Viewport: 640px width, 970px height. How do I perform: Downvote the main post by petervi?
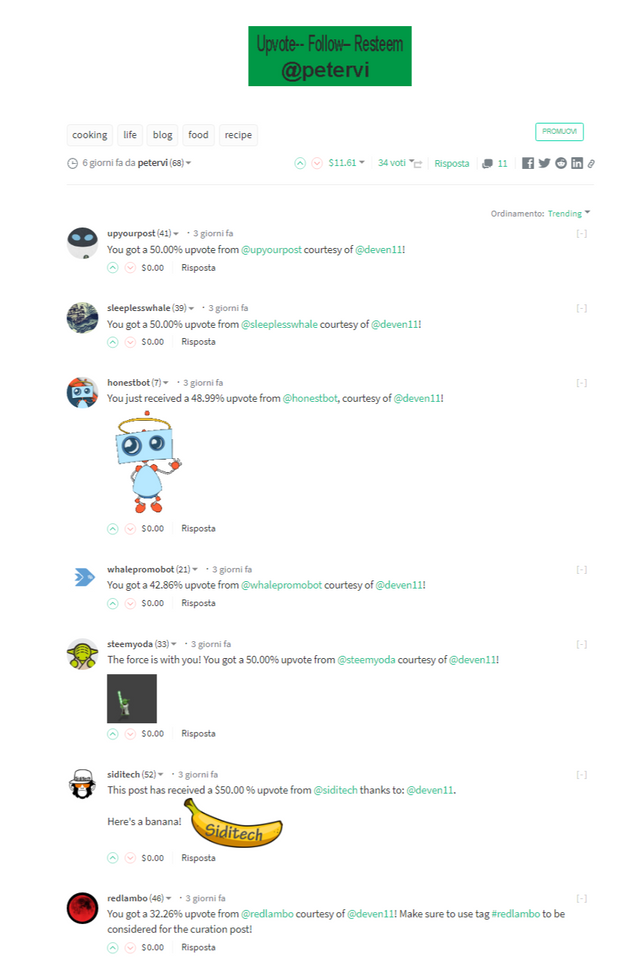click(317, 163)
